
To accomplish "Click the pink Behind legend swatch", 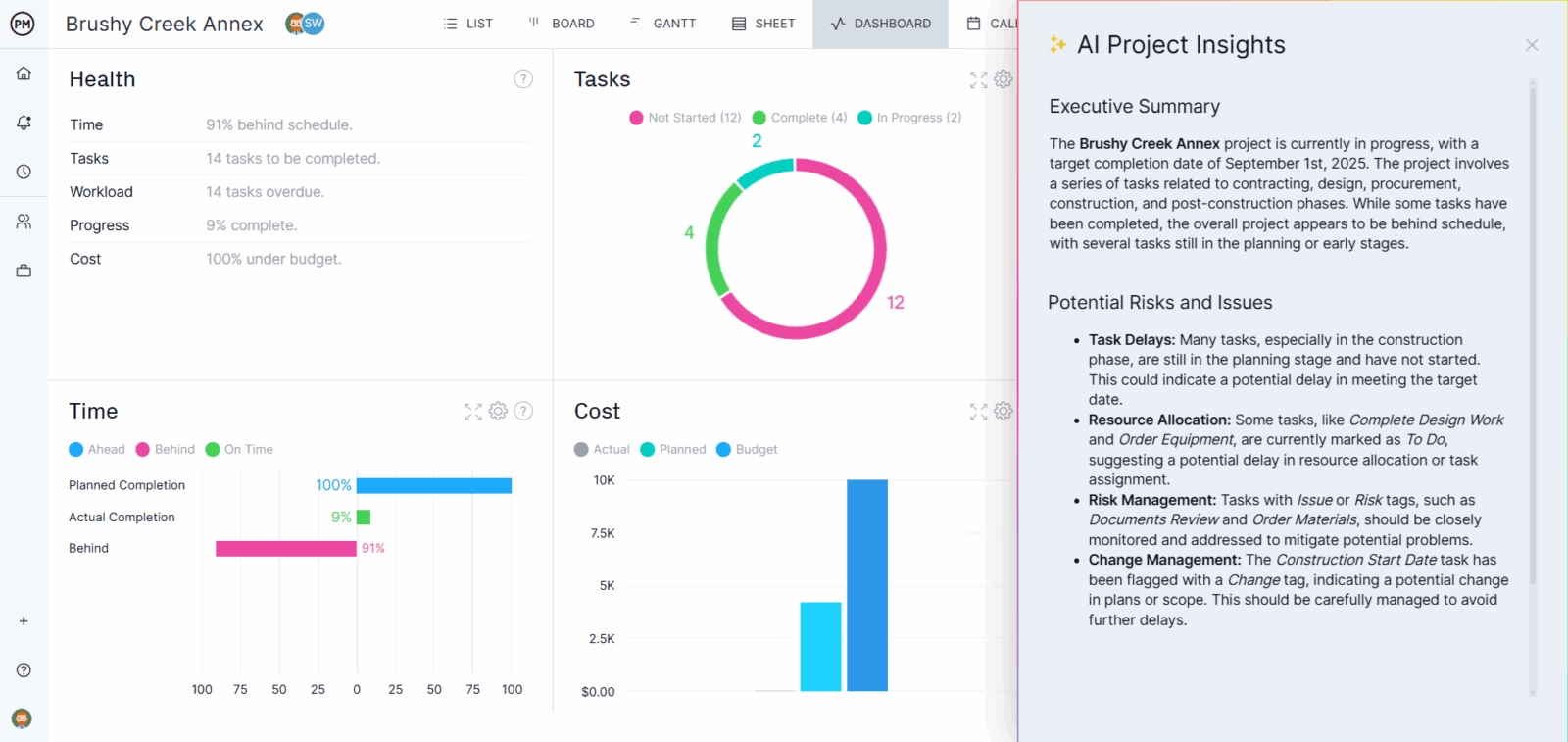I will 142,450.
